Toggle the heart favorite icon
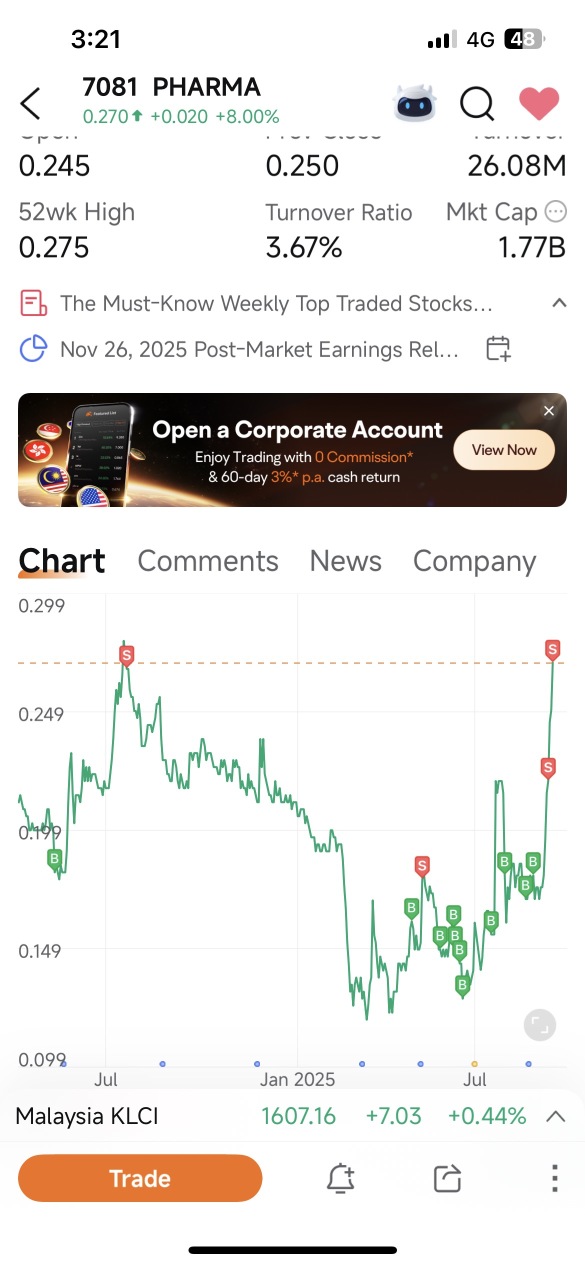 tap(539, 103)
